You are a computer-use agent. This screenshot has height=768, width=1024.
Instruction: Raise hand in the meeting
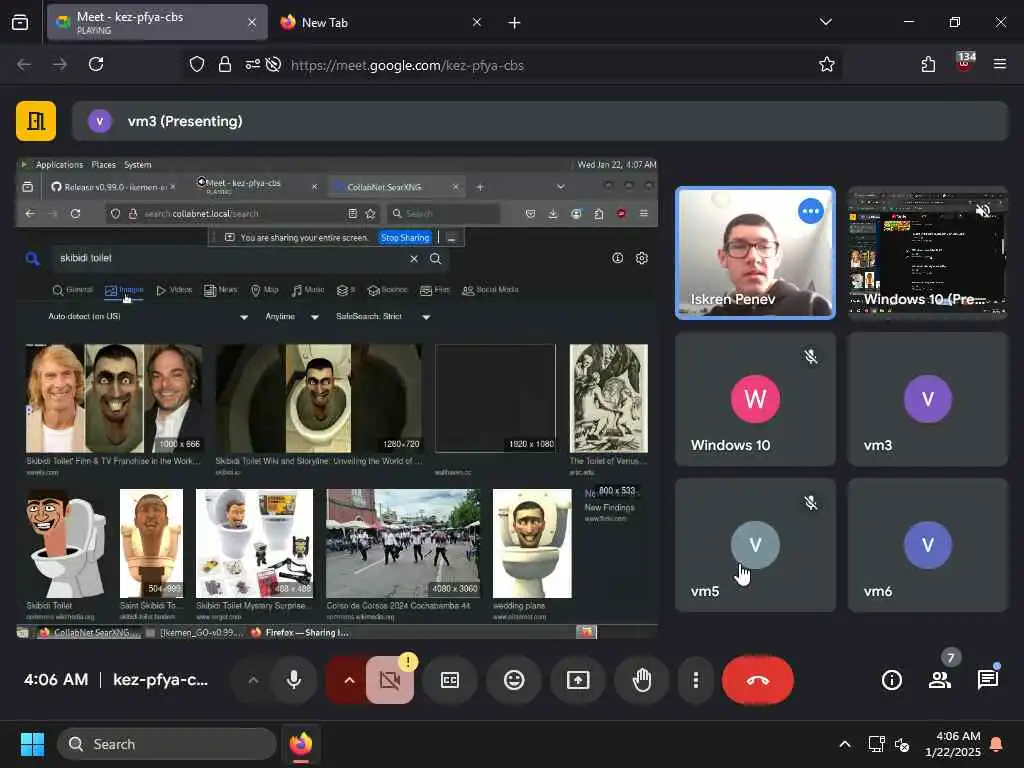642,680
